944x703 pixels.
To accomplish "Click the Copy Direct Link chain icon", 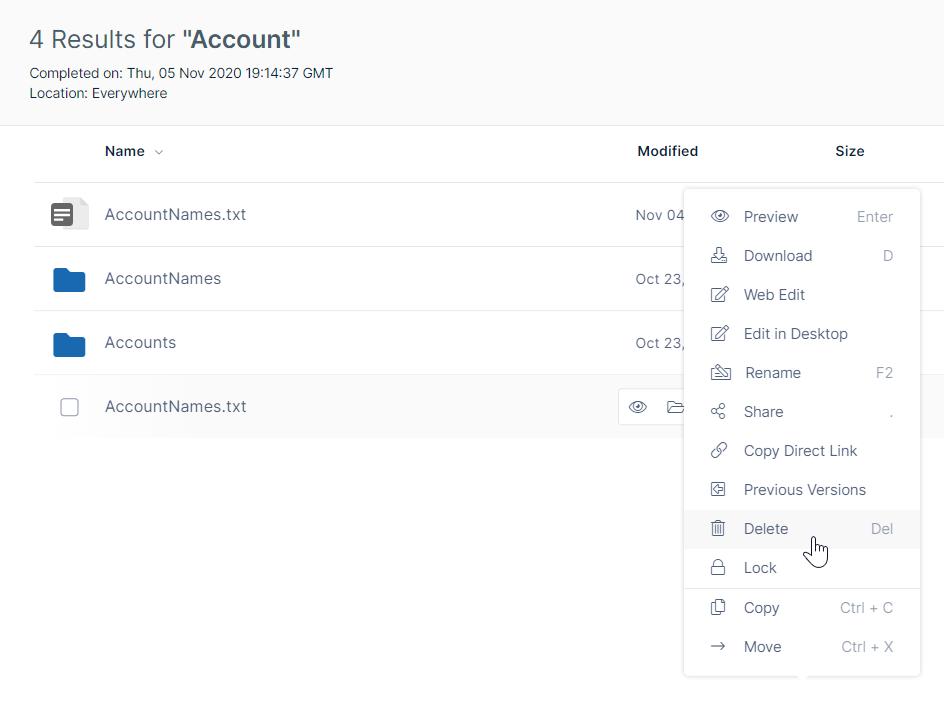I will tap(718, 451).
